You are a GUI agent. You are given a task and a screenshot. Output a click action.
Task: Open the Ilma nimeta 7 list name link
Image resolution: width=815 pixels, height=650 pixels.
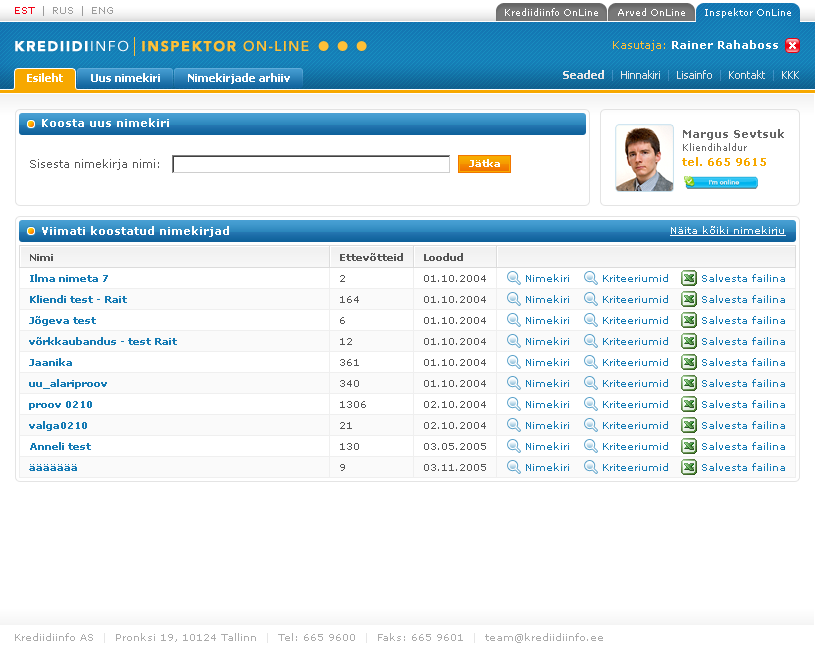pos(69,278)
